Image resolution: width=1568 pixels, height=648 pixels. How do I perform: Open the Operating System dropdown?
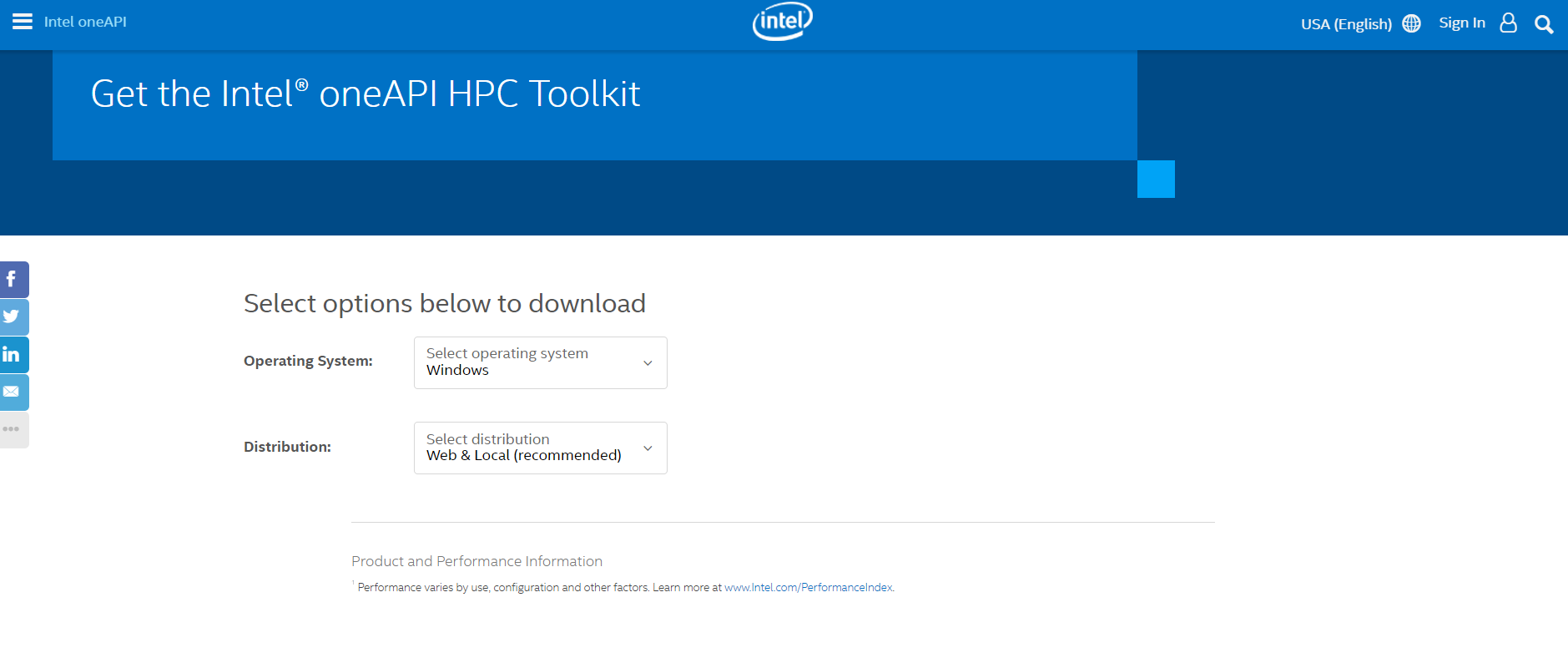pos(540,362)
